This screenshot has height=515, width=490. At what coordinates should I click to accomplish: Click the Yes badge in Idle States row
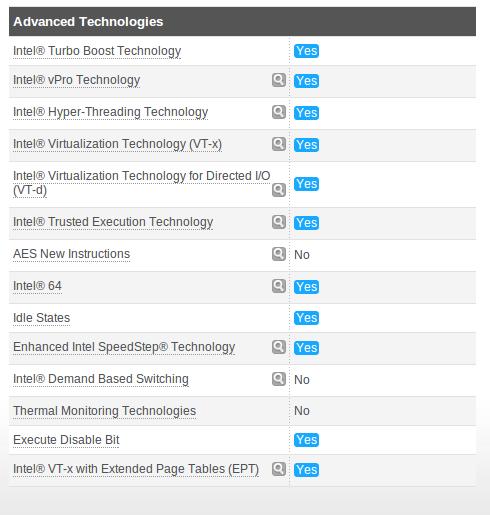[306, 318]
